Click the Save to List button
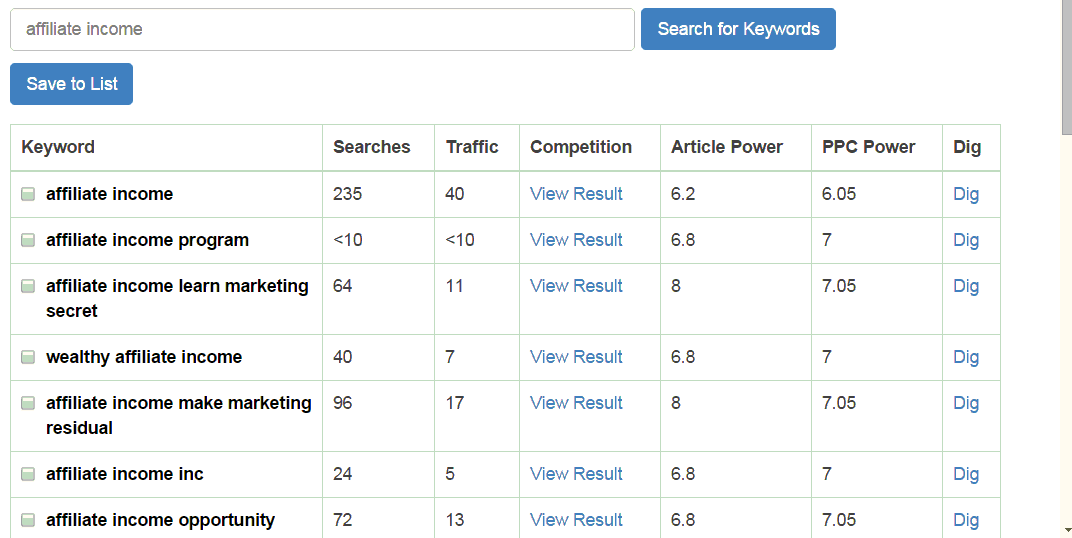The width and height of the screenshot is (1072, 538). (71, 83)
